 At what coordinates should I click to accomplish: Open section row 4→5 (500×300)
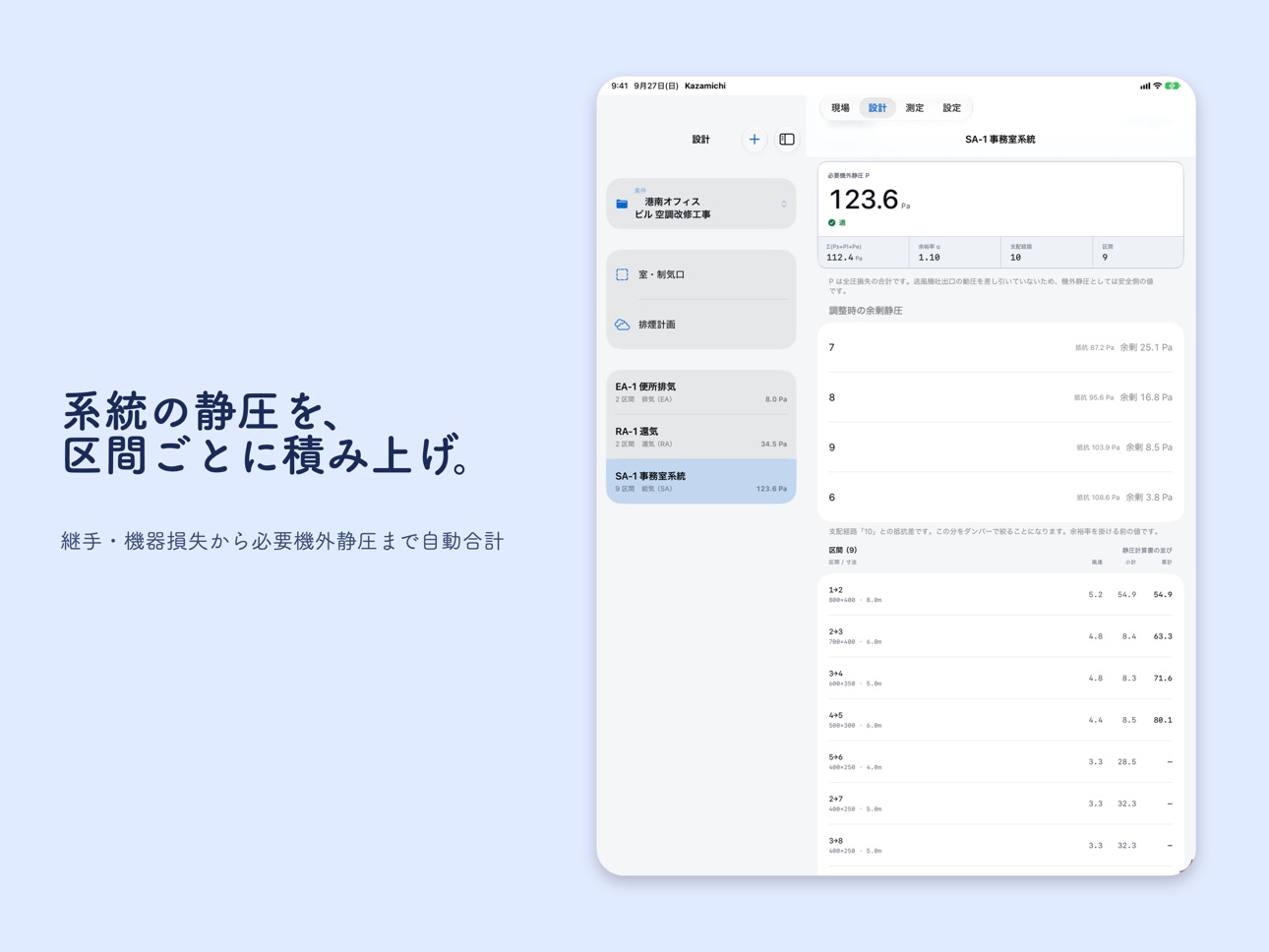[x=1000, y=720]
